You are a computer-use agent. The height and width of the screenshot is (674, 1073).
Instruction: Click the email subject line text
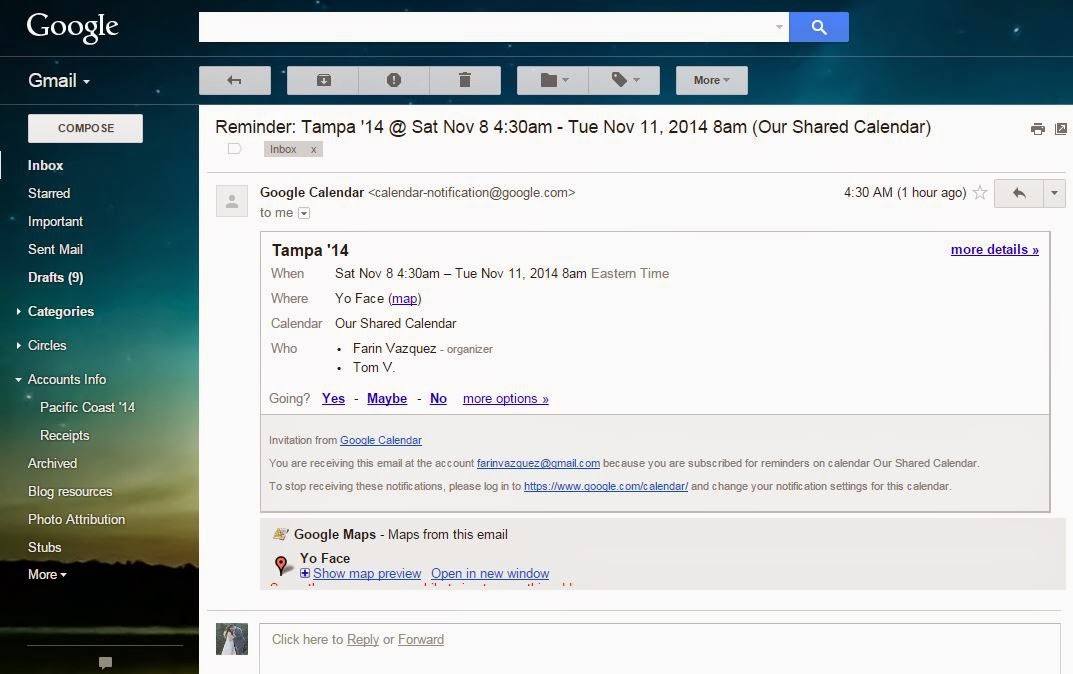(x=573, y=127)
